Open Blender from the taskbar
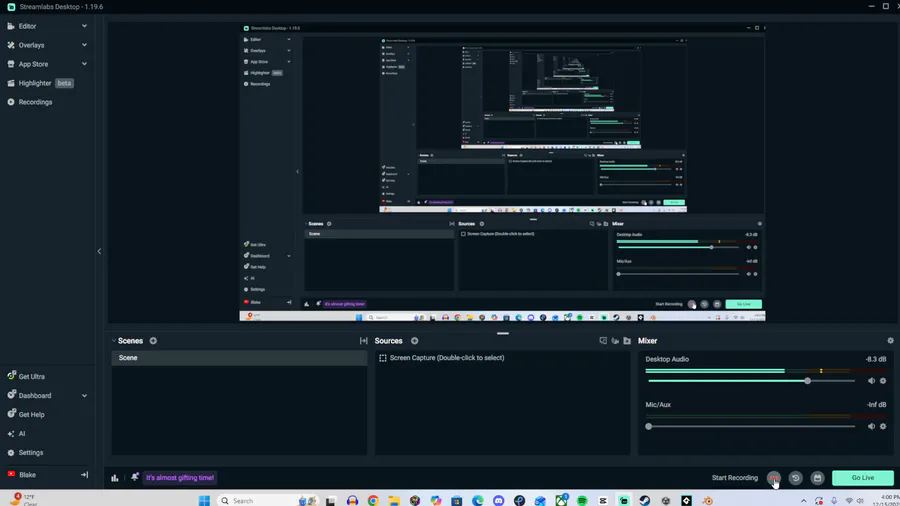This screenshot has height=506, width=900. click(708, 500)
